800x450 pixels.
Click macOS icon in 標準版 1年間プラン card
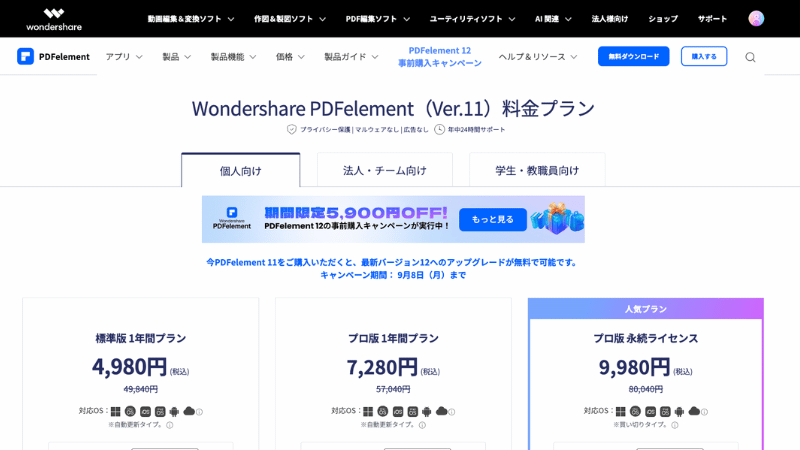(131, 411)
